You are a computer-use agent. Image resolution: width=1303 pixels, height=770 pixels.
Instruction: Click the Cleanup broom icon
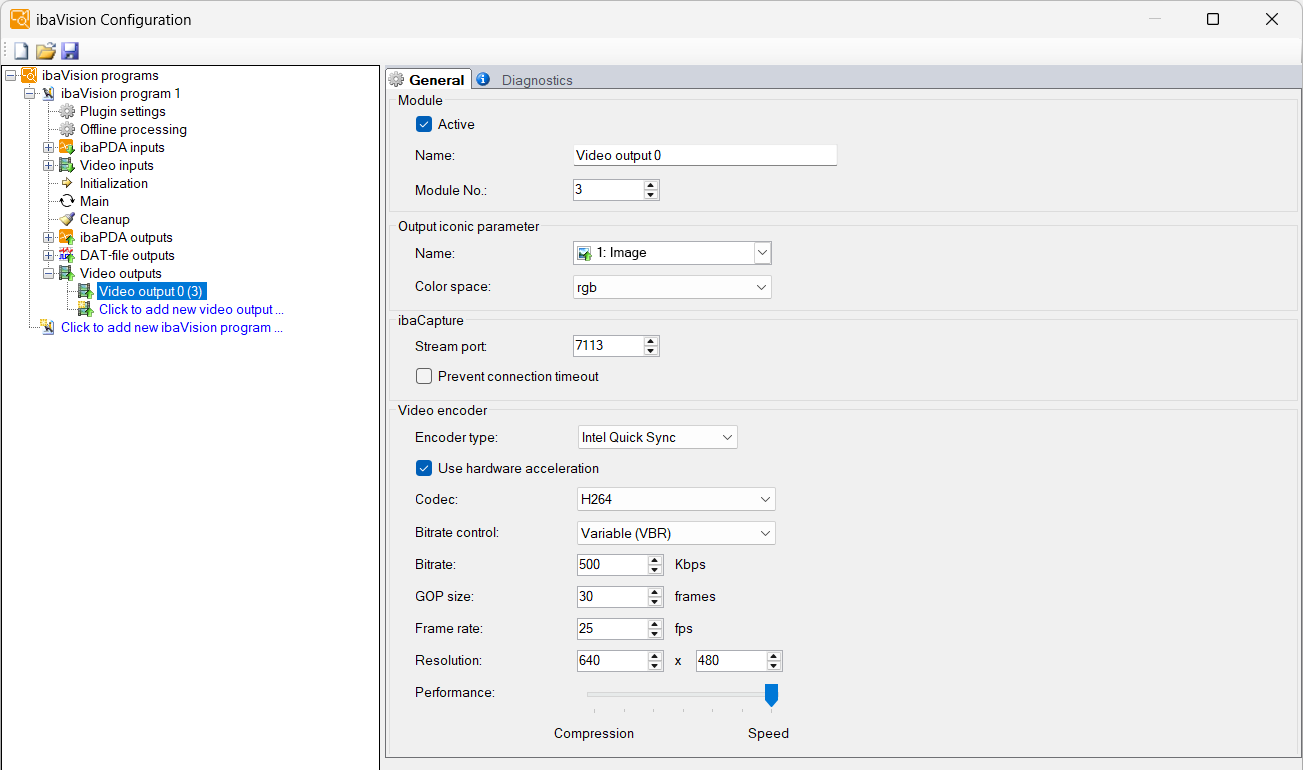tap(67, 219)
